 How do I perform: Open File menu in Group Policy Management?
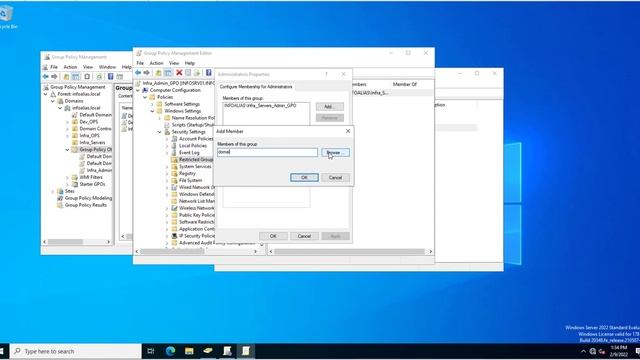click(54, 67)
